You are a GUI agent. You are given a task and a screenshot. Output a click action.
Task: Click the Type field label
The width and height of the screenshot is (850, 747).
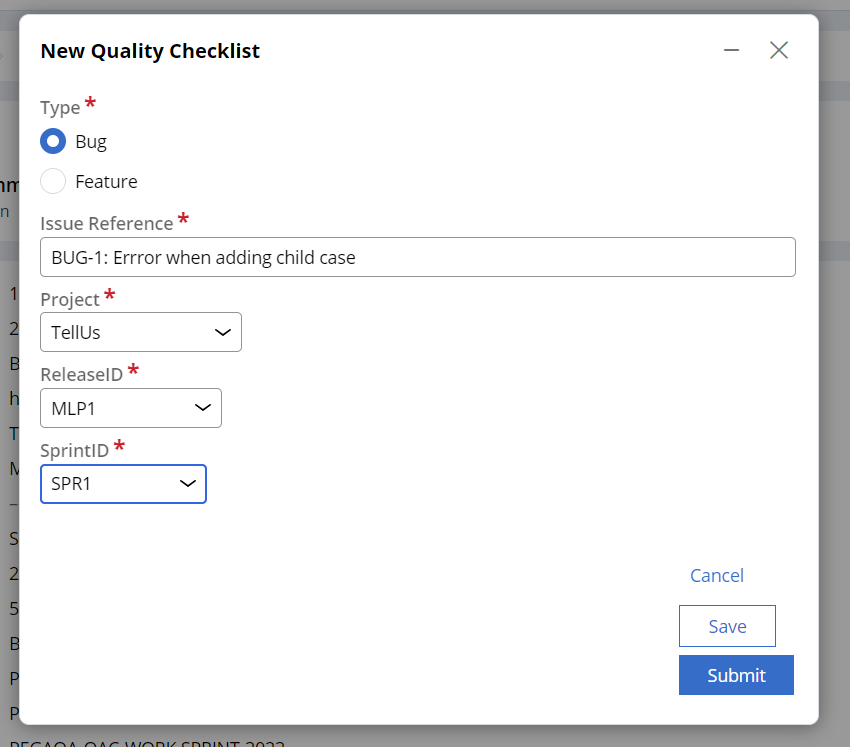(x=60, y=107)
